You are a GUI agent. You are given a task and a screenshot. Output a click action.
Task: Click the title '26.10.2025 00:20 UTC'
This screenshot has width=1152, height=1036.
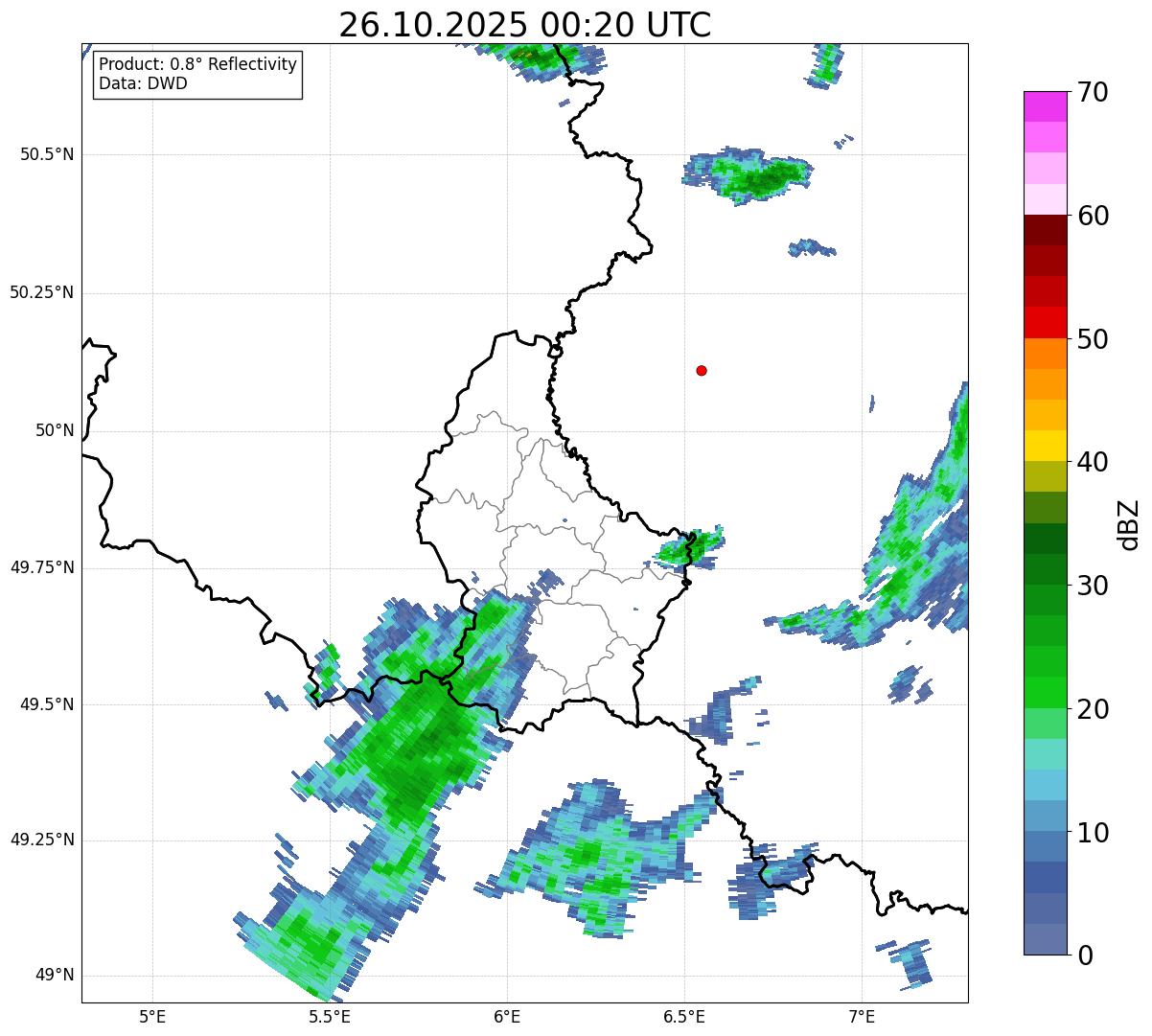coord(525,25)
